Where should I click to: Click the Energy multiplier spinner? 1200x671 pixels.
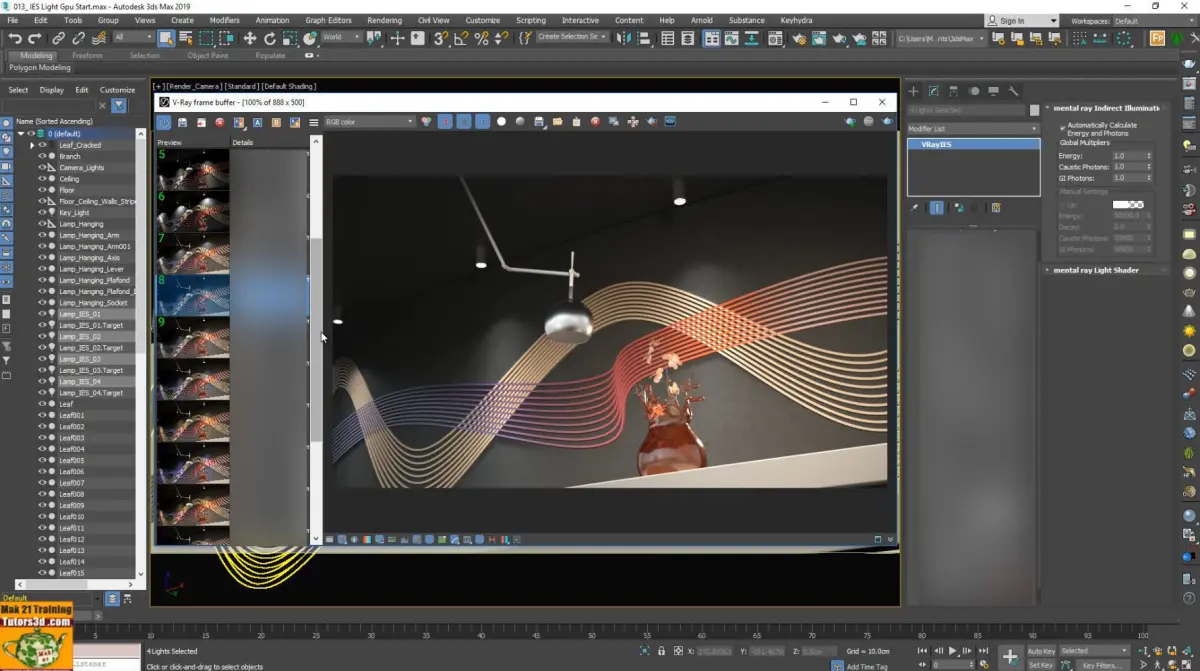pos(1149,156)
